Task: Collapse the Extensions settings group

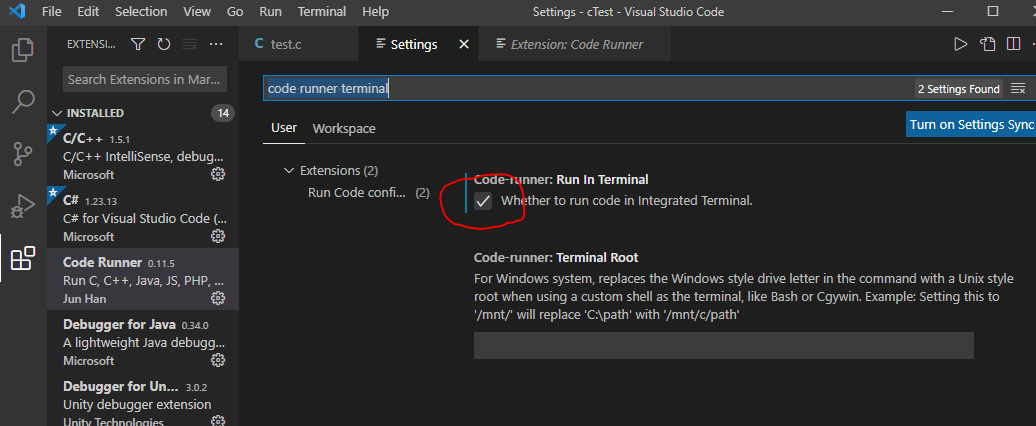Action: tap(288, 170)
